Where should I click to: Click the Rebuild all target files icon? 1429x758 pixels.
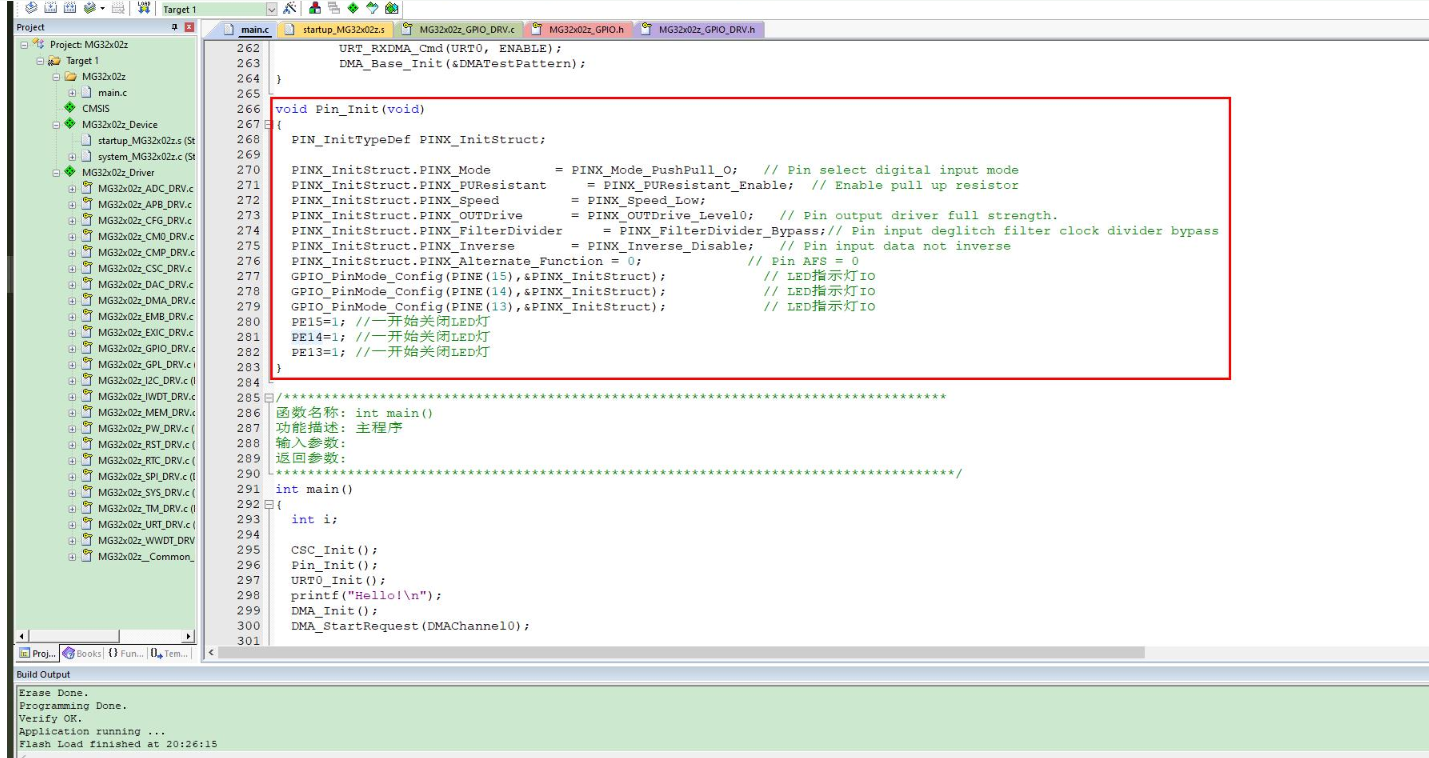click(x=69, y=8)
